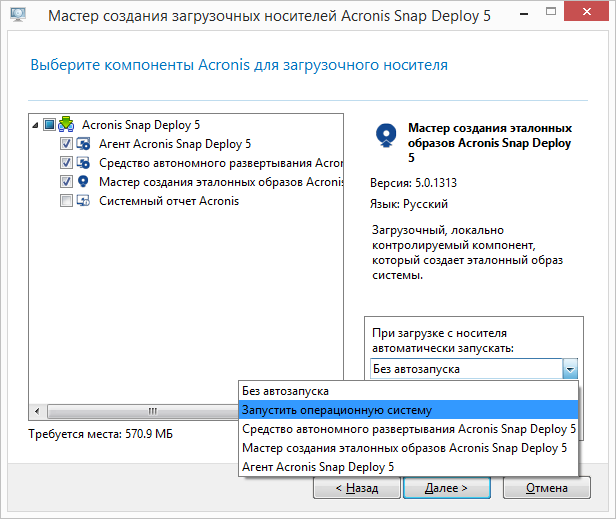Click the Отмена button

[546, 488]
